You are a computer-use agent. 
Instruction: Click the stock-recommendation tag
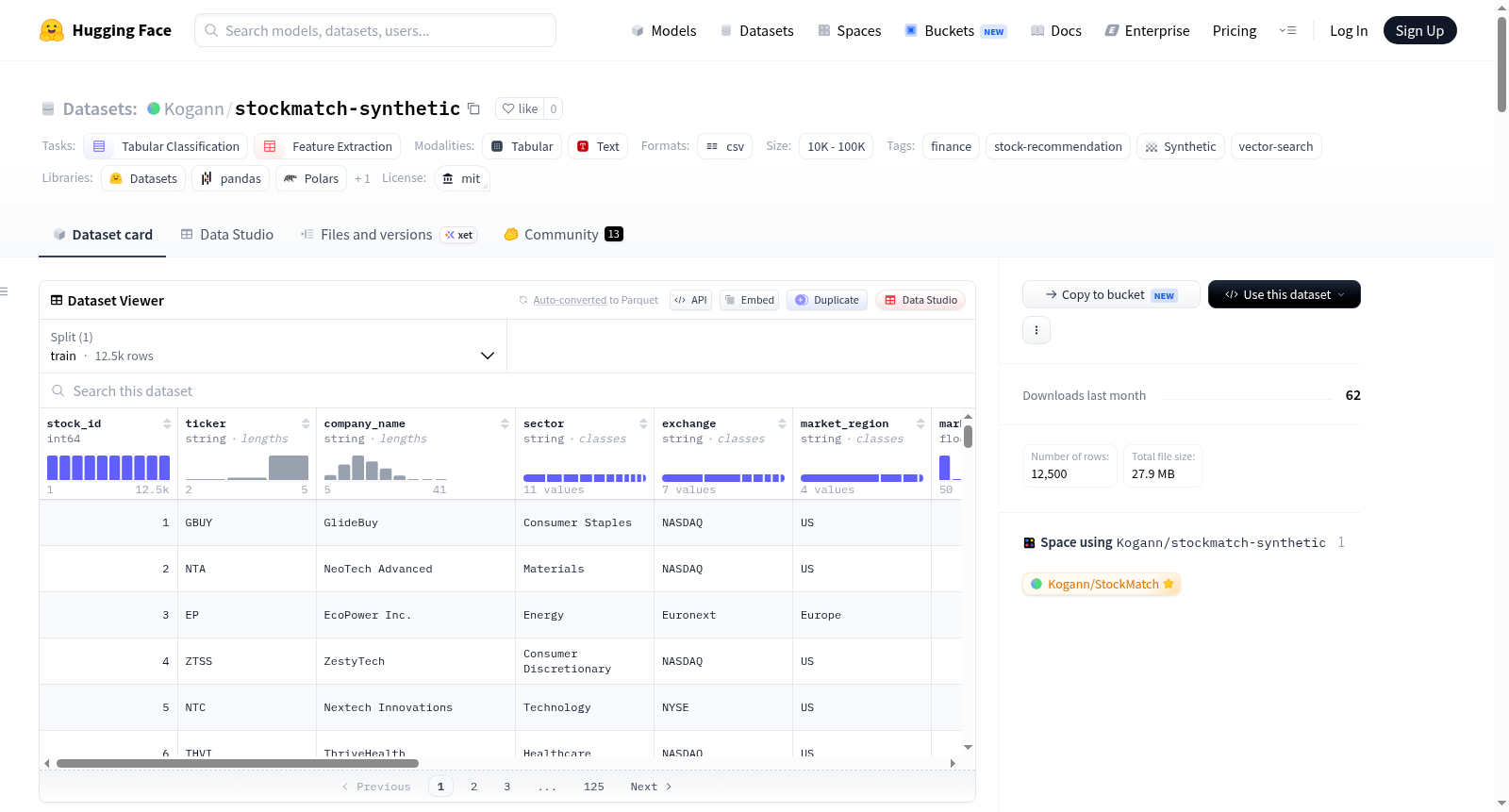[1058, 146]
